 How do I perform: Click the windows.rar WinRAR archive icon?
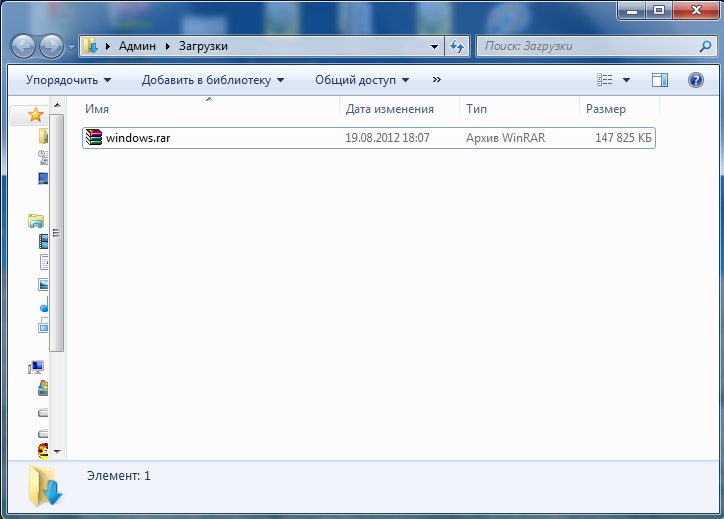click(x=94, y=138)
